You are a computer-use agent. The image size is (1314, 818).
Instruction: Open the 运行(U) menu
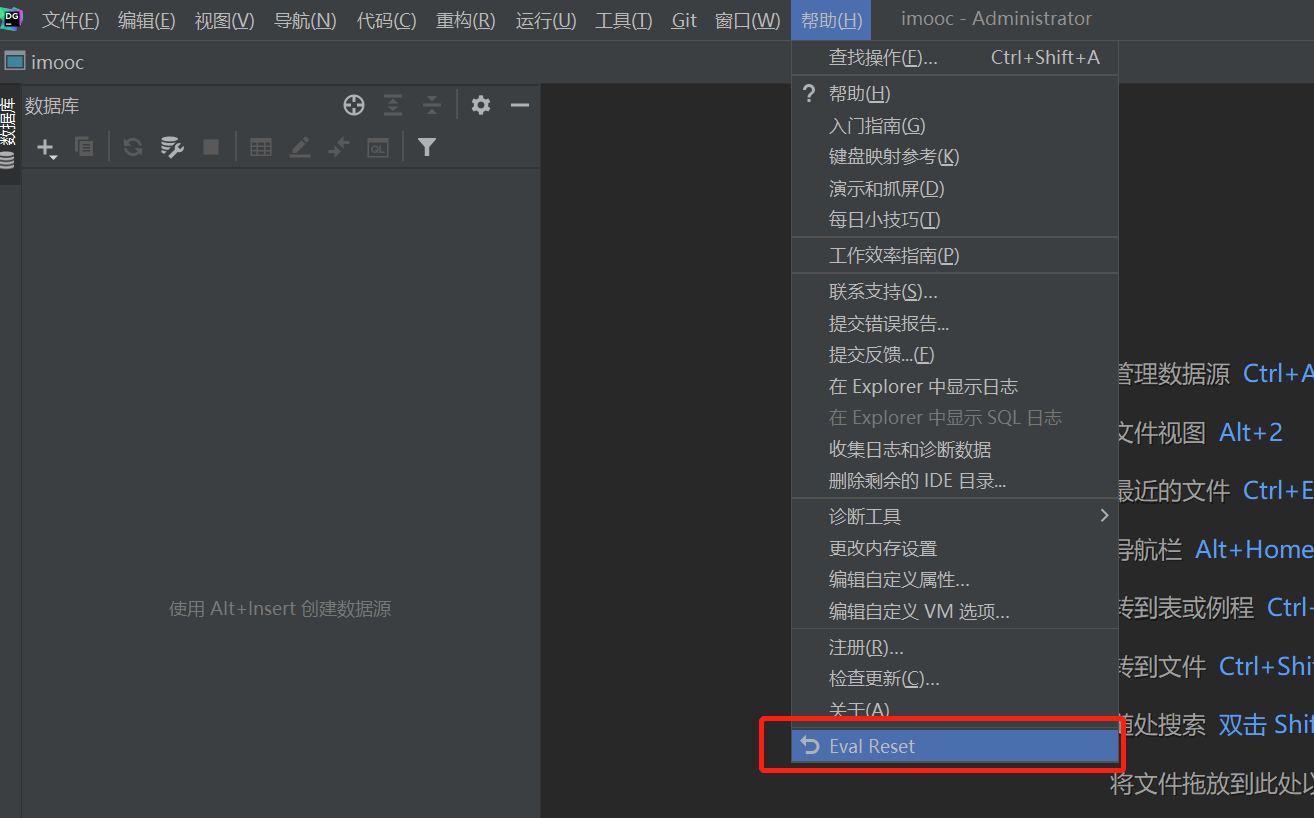(545, 20)
